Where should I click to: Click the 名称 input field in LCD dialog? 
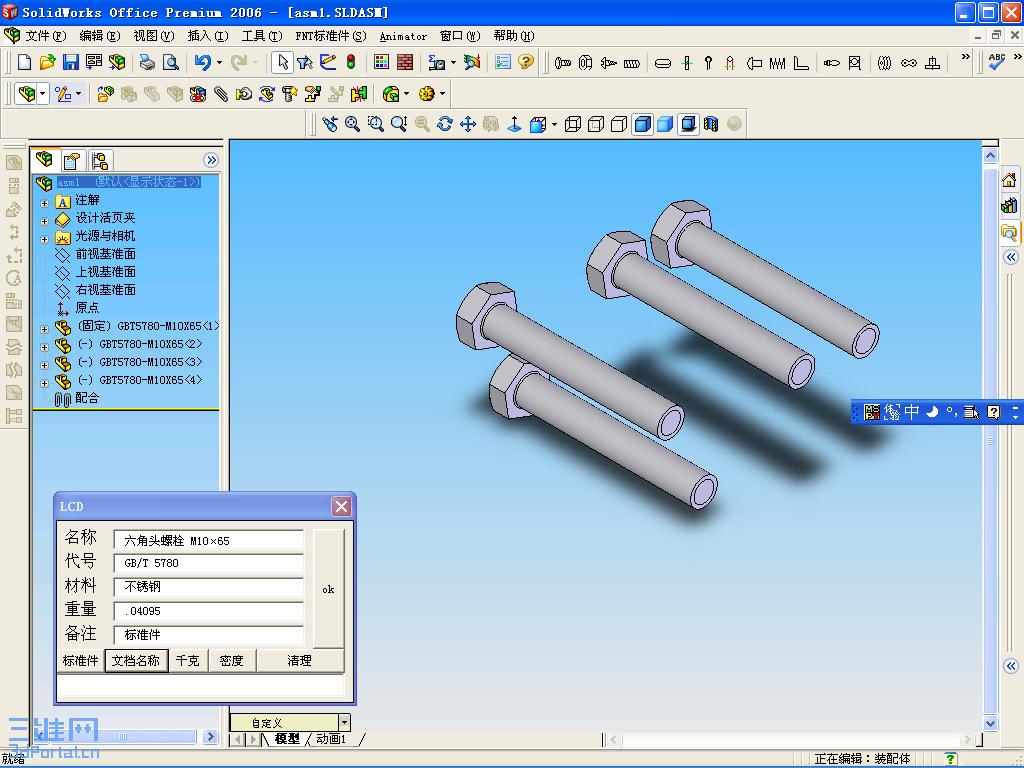[x=209, y=540]
